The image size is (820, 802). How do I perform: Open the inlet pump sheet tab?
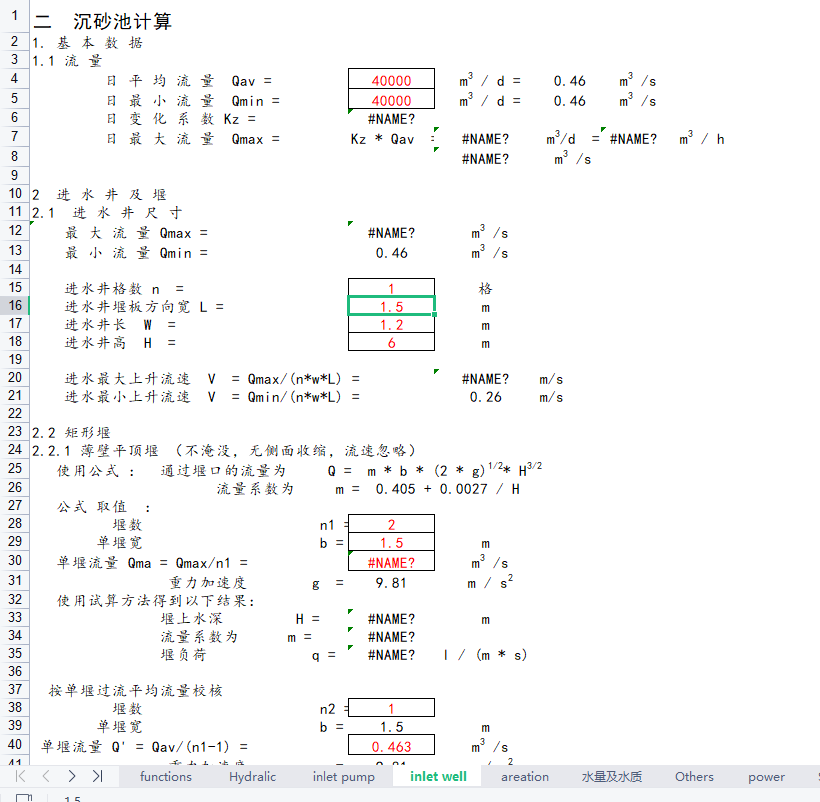pyautogui.click(x=344, y=776)
